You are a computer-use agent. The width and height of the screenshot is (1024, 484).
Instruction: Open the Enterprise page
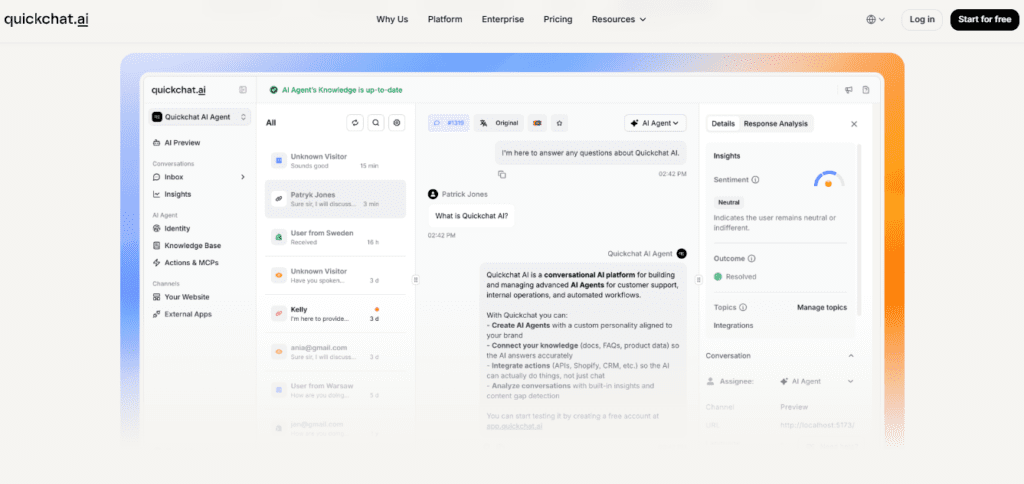[503, 19]
